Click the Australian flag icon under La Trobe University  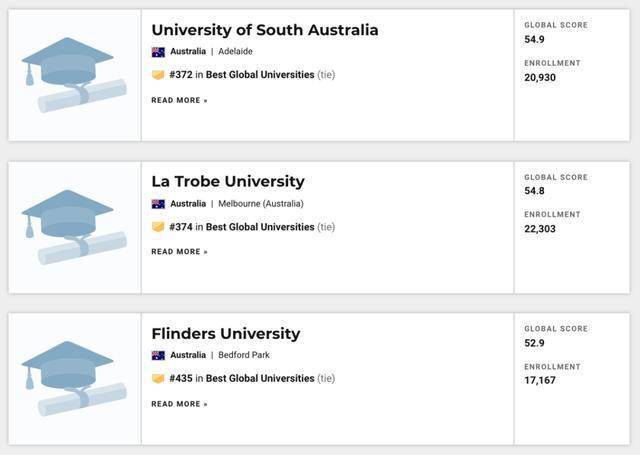coord(158,204)
